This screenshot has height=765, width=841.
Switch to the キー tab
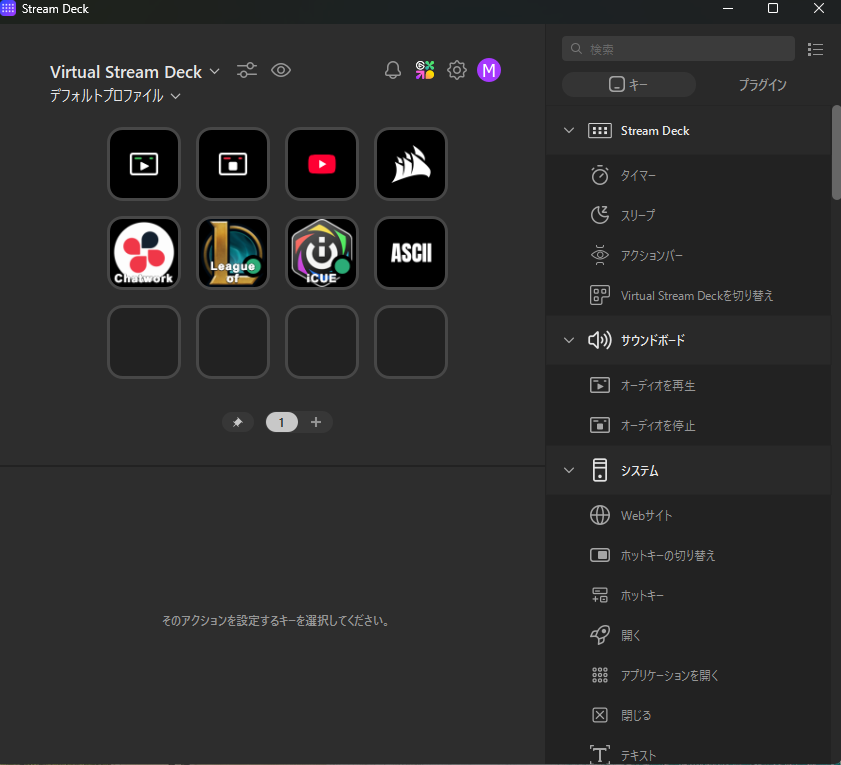(x=629, y=84)
